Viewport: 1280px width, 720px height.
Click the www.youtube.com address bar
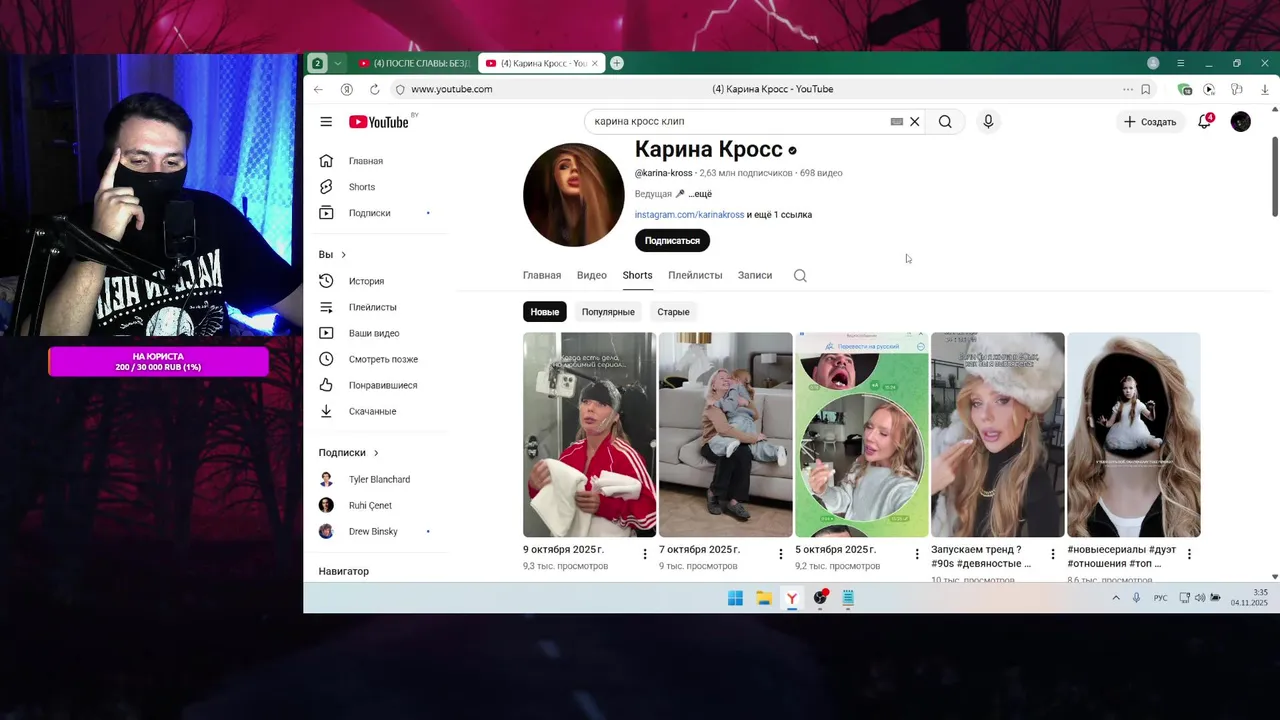452,89
